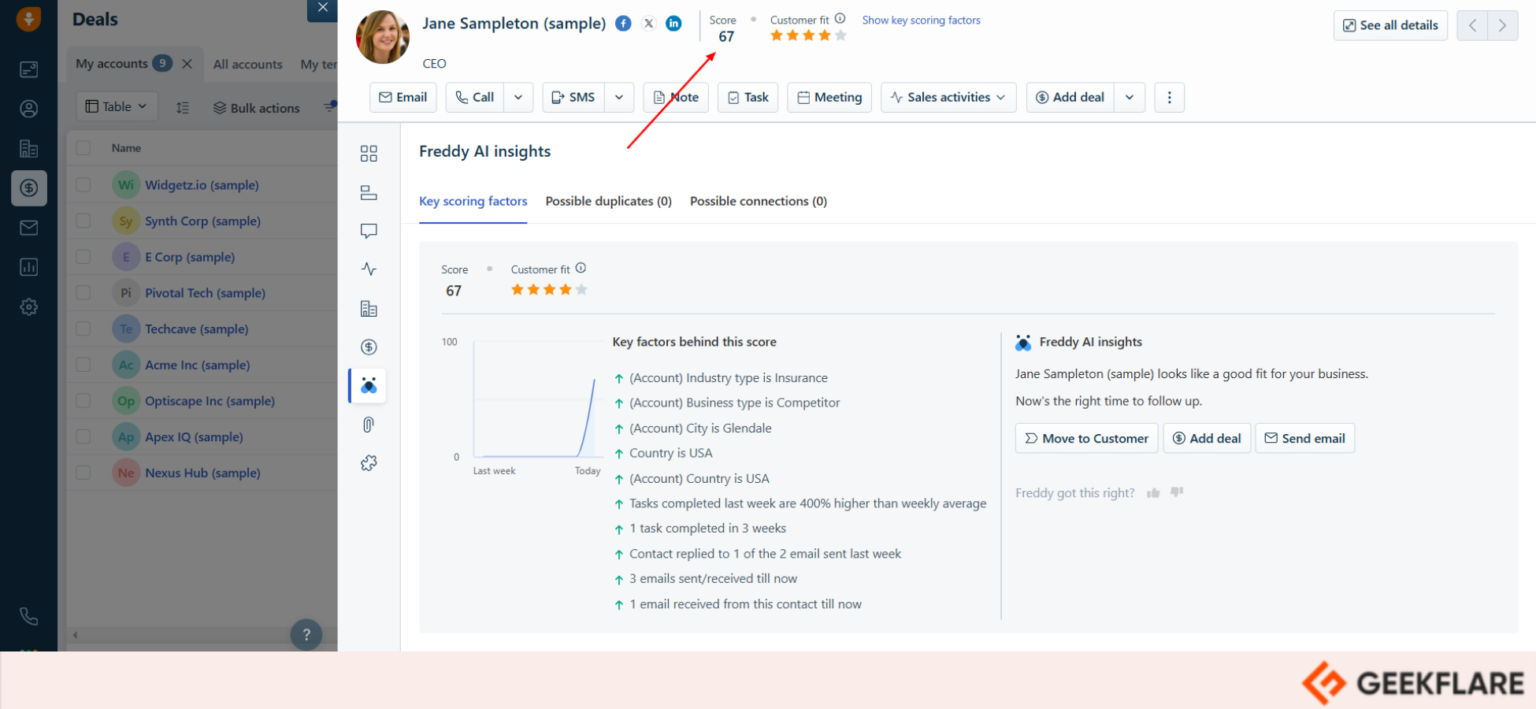Click Jane Sampleton's profile photo
The image size is (1536, 709).
click(383, 37)
